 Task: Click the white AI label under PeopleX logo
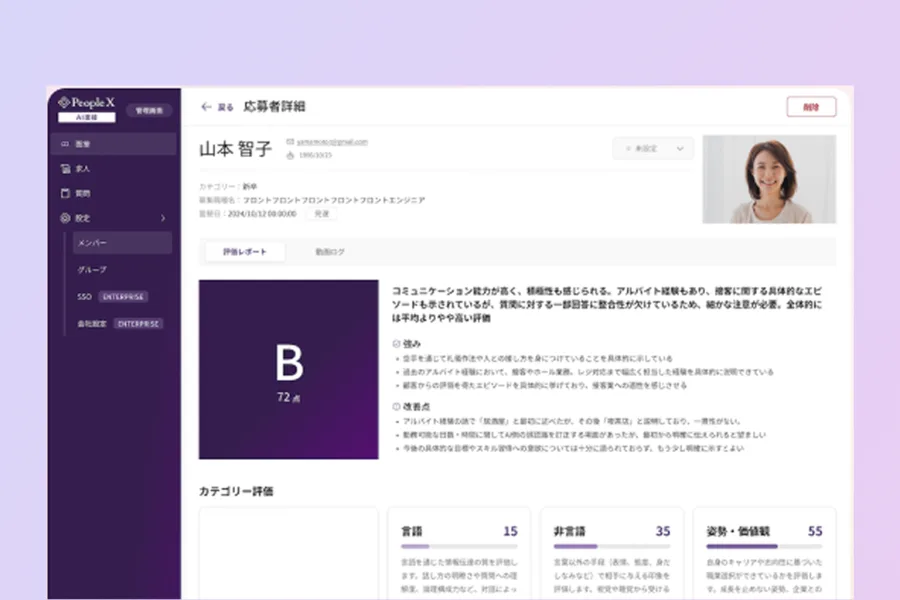(87, 117)
